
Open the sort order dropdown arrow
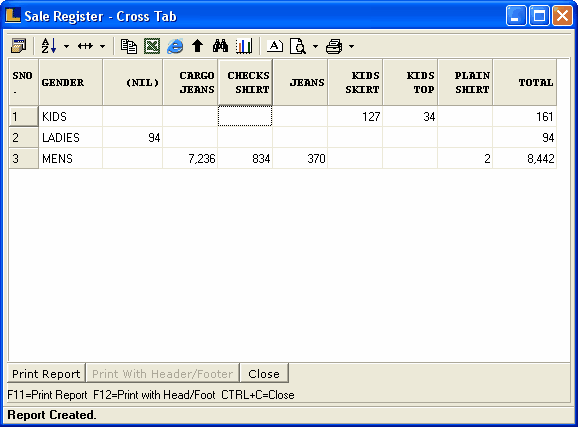[x=66, y=46]
